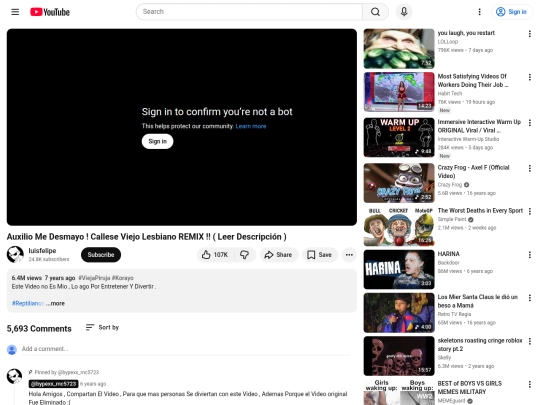Expand description with ...more
This screenshot has width=540, height=405.
pyautogui.click(x=56, y=303)
